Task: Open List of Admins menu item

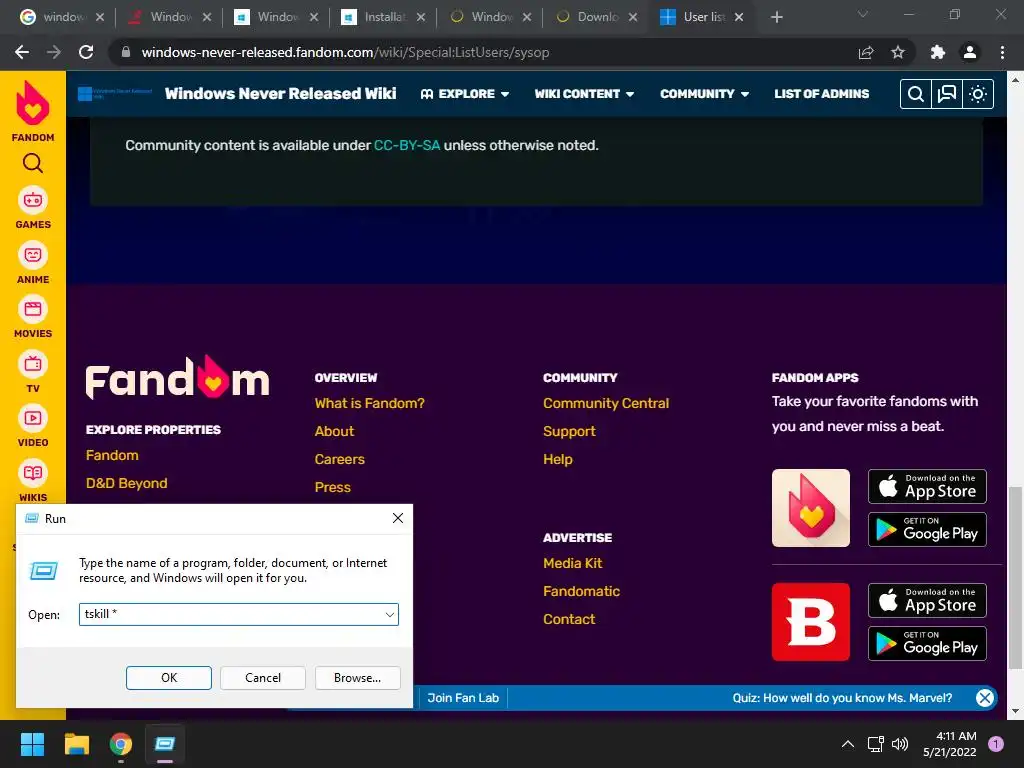Action: [822, 94]
